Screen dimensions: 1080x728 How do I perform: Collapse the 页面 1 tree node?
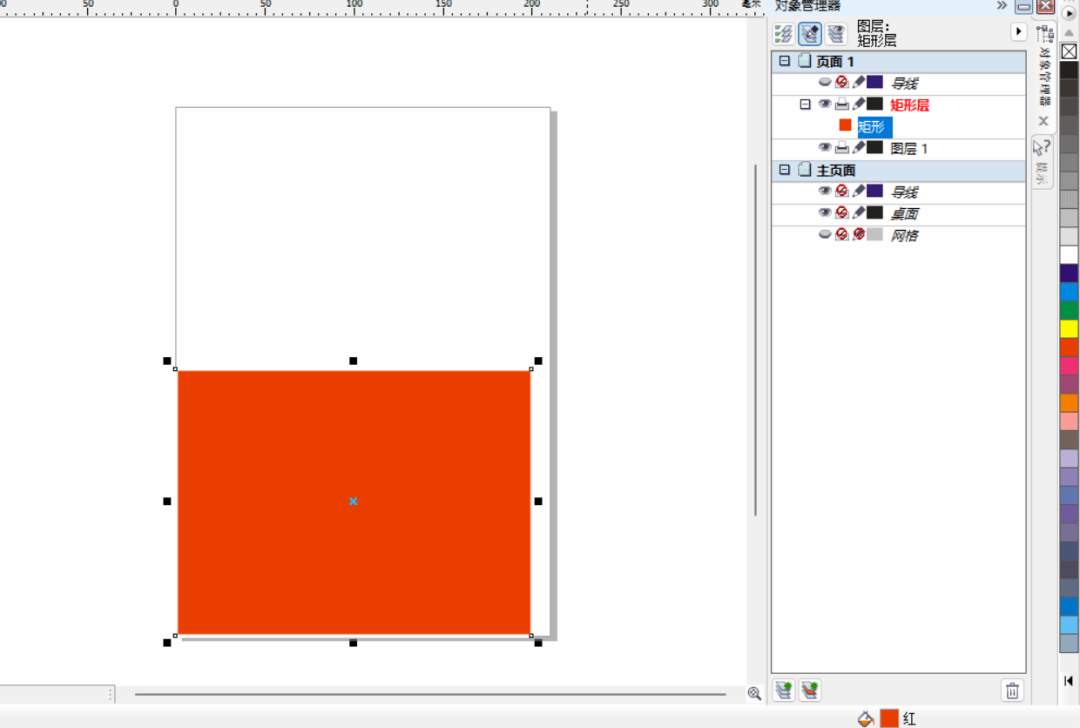785,62
